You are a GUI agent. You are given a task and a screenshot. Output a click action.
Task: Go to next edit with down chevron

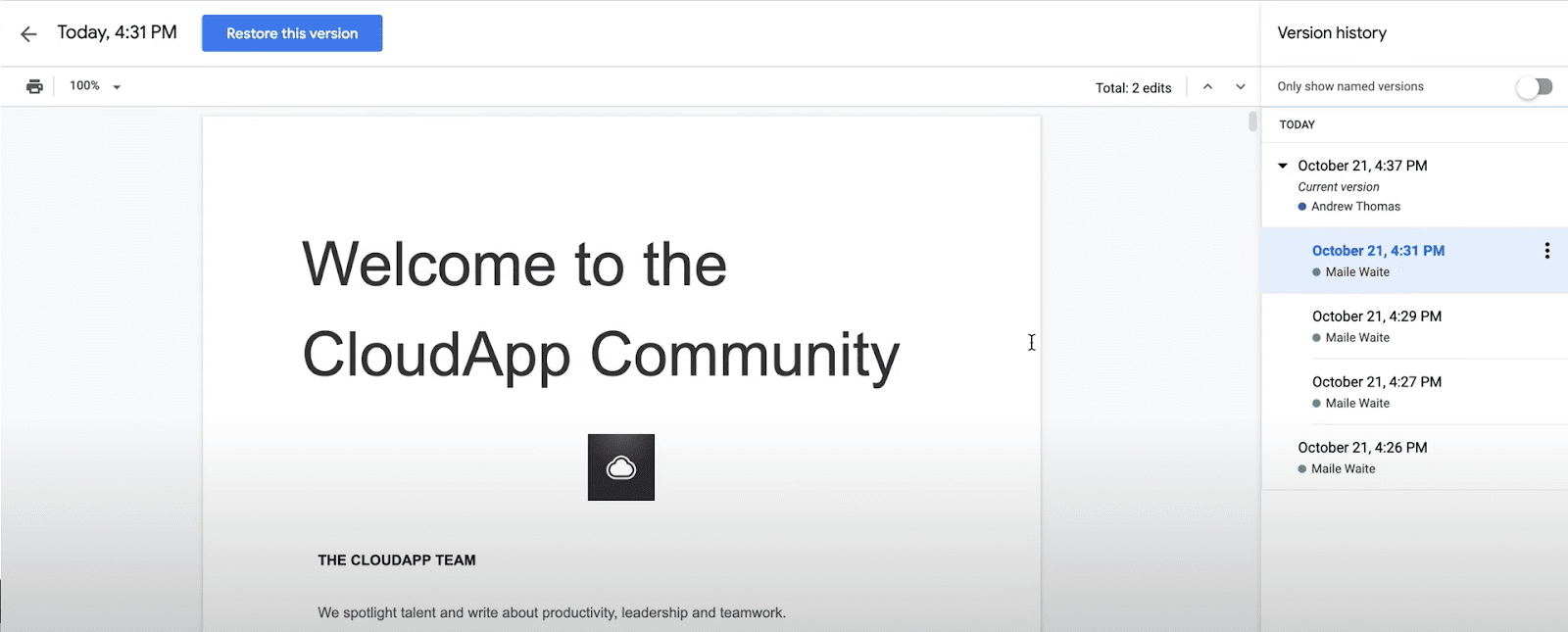tap(1241, 86)
